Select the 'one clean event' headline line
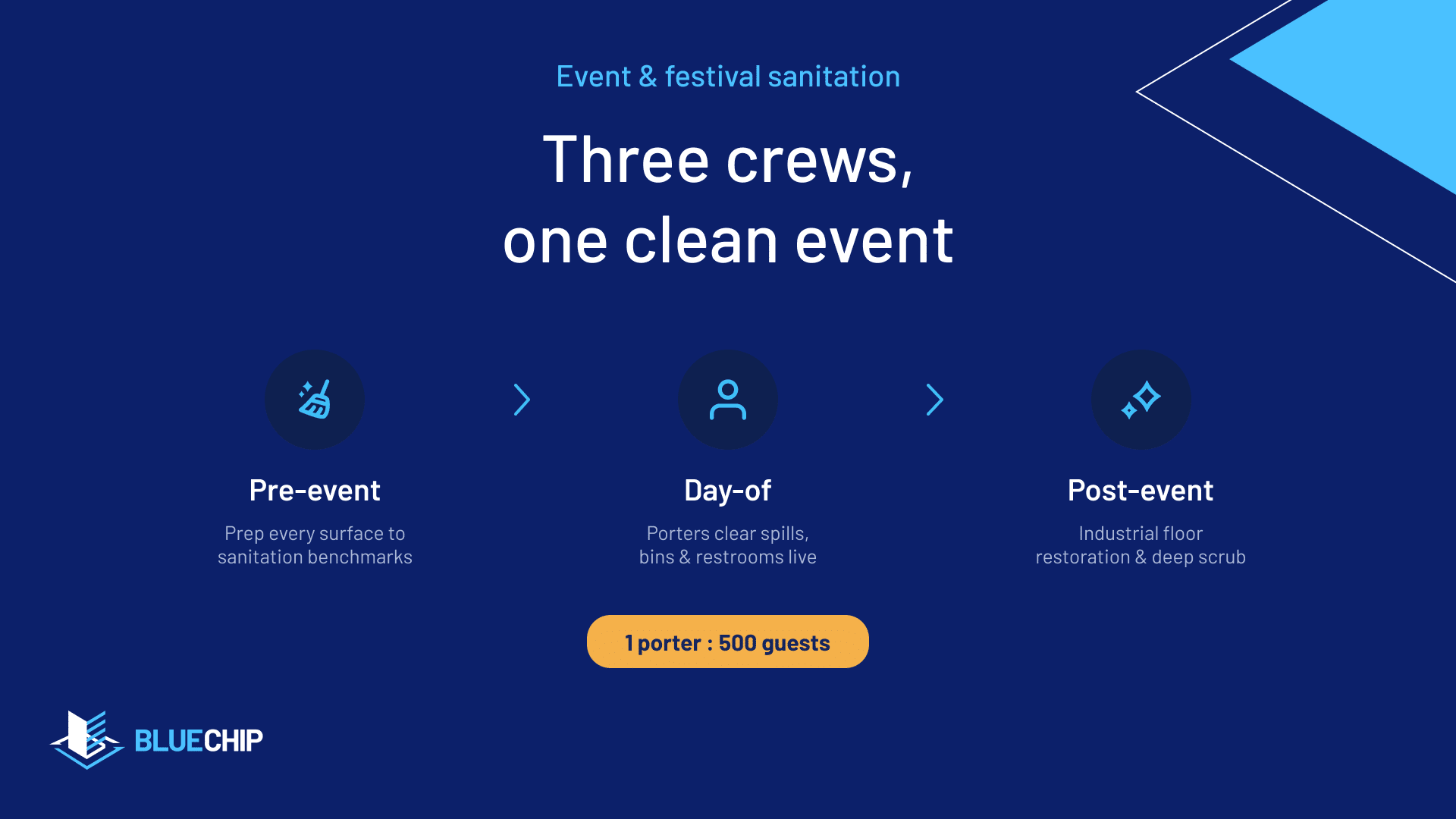 pos(728,241)
